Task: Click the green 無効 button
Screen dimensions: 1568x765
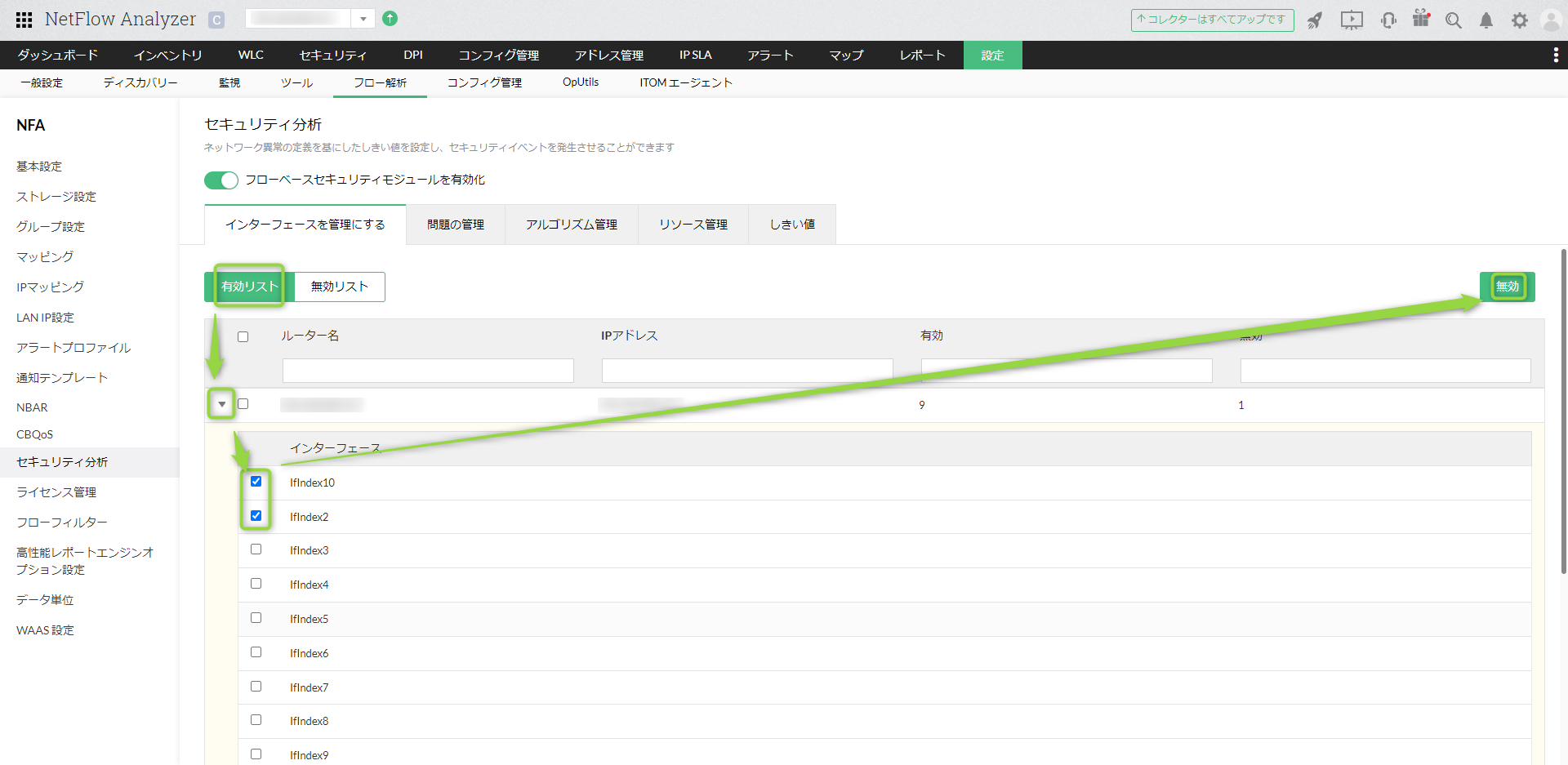Action: tap(1507, 287)
